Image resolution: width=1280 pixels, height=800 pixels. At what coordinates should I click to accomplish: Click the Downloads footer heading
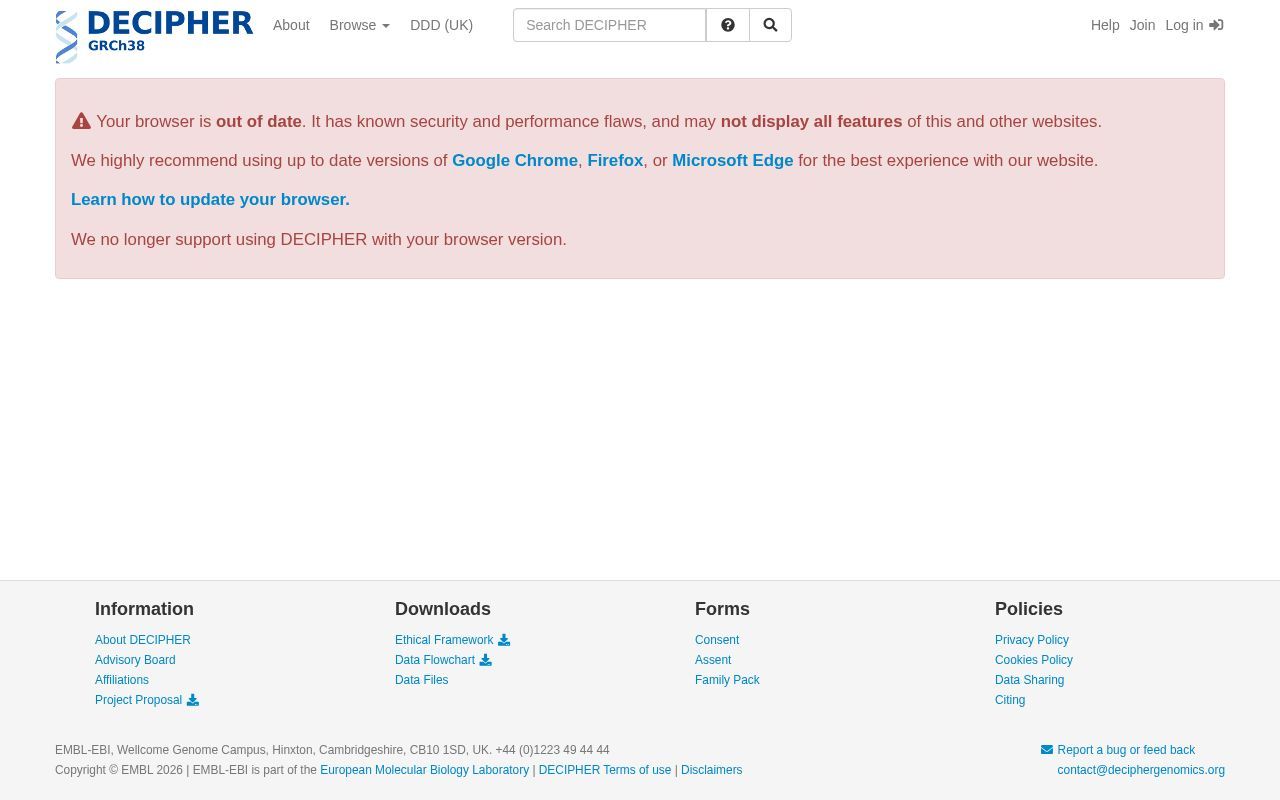(x=443, y=609)
